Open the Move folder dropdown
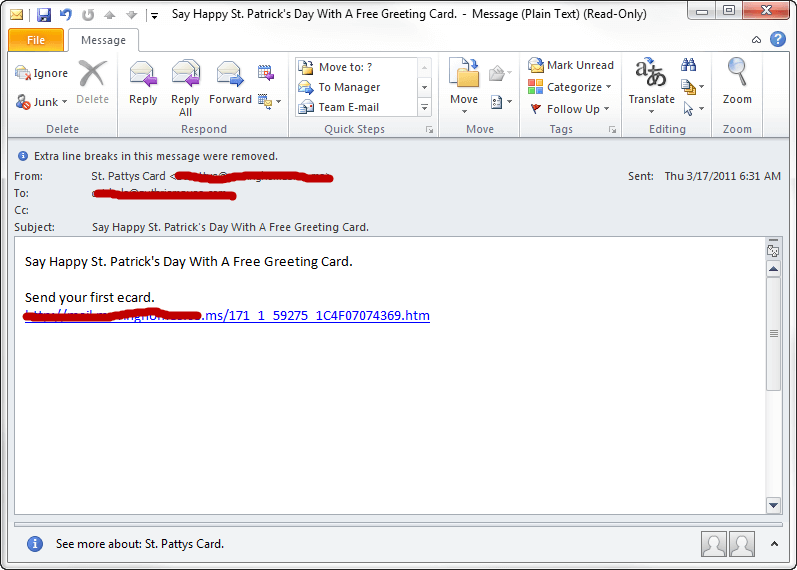This screenshot has width=797, height=570. coord(464,86)
